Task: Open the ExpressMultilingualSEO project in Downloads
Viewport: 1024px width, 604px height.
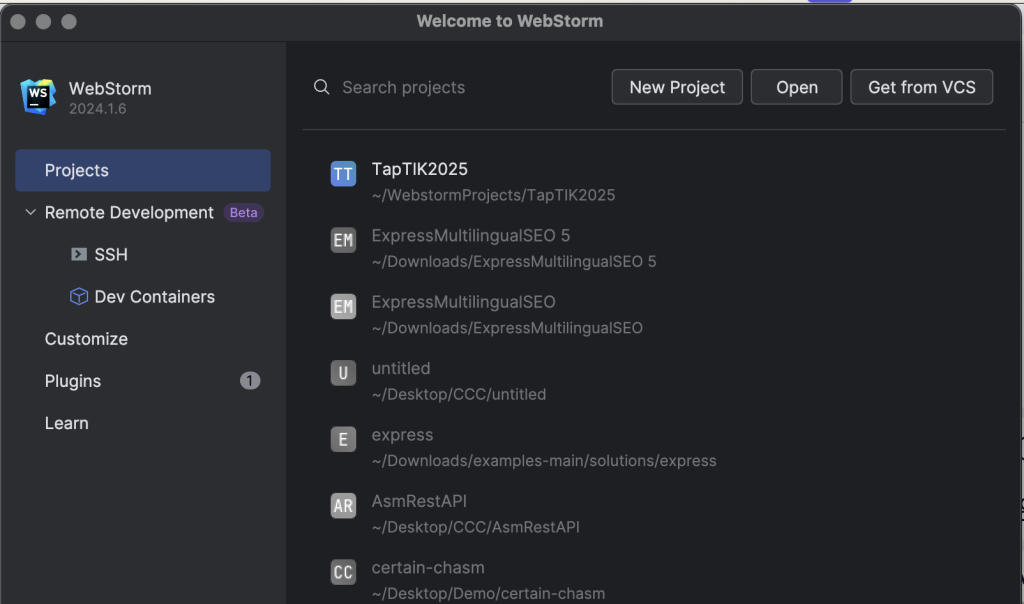Action: 463,302
